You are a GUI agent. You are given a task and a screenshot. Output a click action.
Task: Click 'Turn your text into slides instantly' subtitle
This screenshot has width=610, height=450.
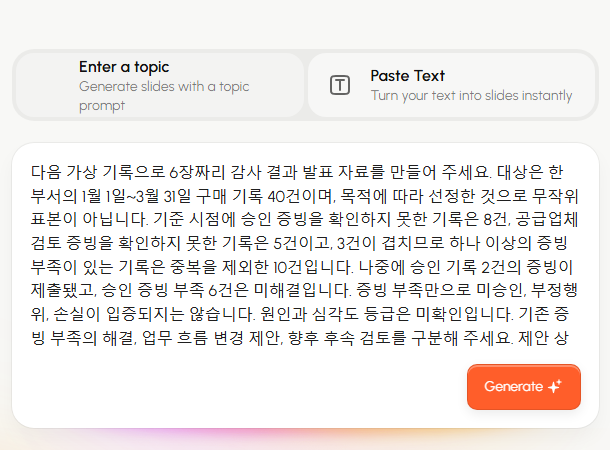pyautogui.click(x=471, y=95)
